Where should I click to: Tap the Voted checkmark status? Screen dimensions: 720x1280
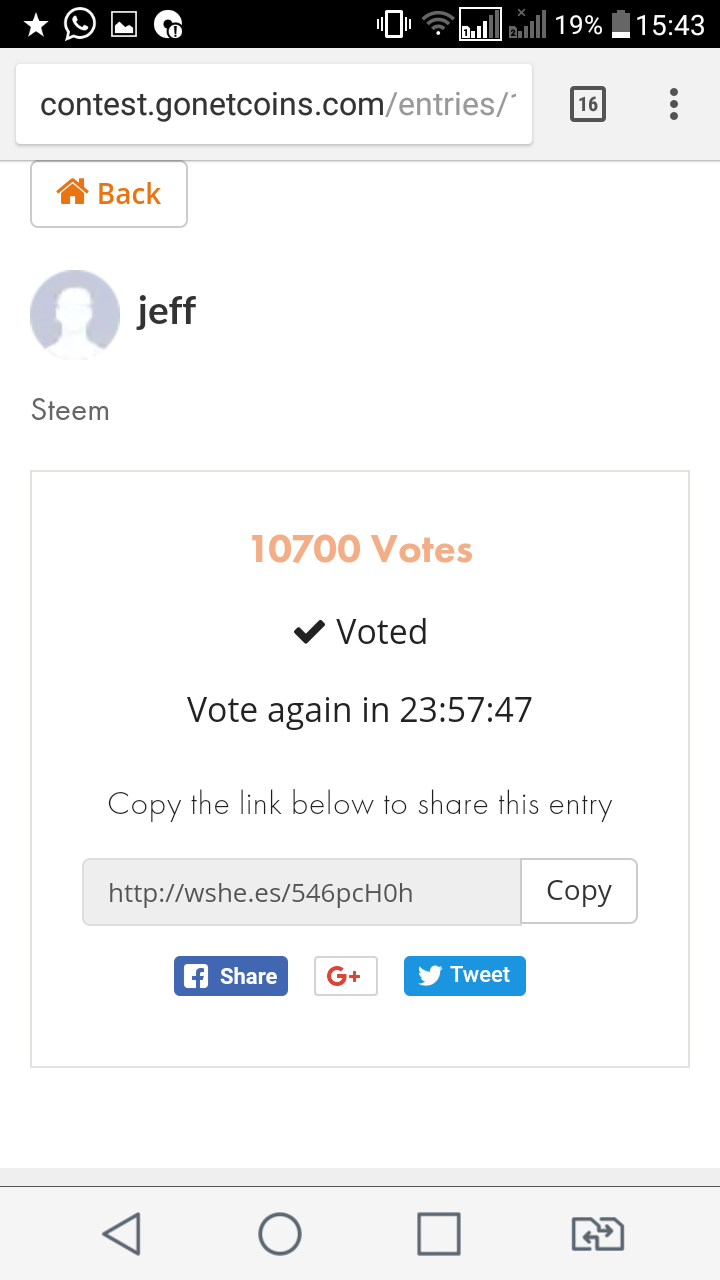361,632
